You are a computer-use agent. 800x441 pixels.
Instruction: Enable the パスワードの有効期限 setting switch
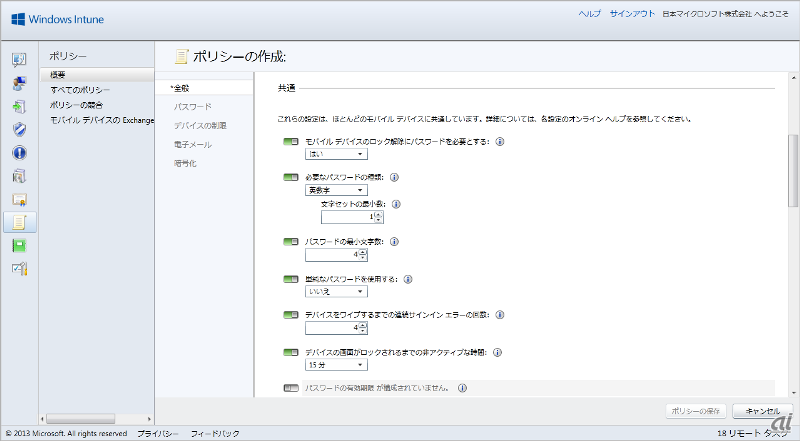(291, 388)
